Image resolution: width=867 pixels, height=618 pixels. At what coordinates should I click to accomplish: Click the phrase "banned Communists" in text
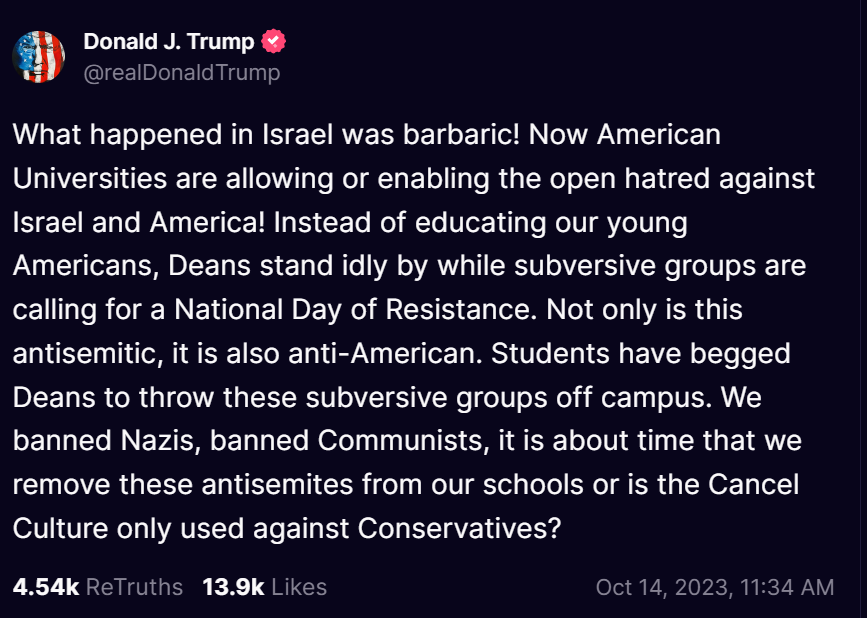349,441
